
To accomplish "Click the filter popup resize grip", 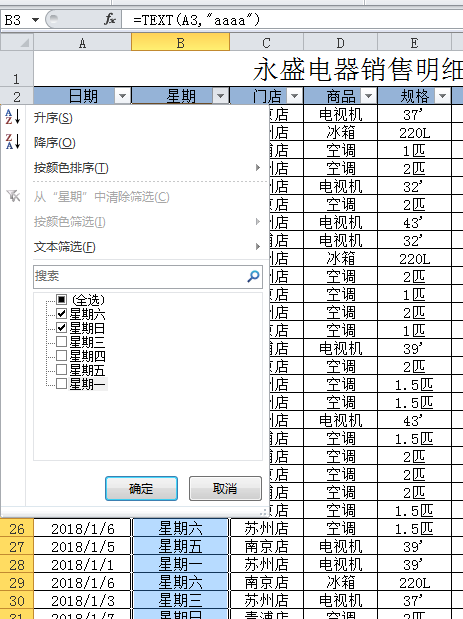I will tap(264, 512).
